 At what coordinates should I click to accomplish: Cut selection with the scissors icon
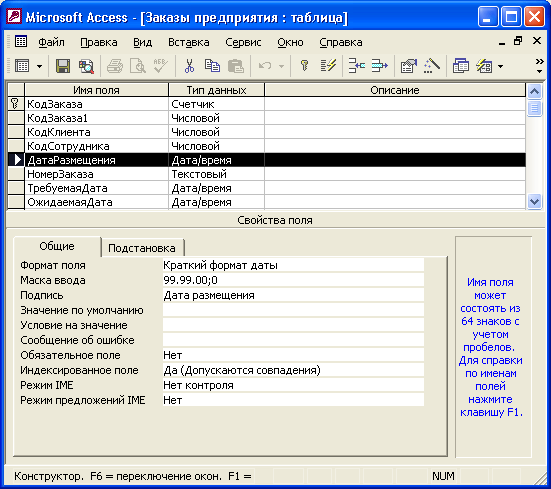(x=189, y=66)
